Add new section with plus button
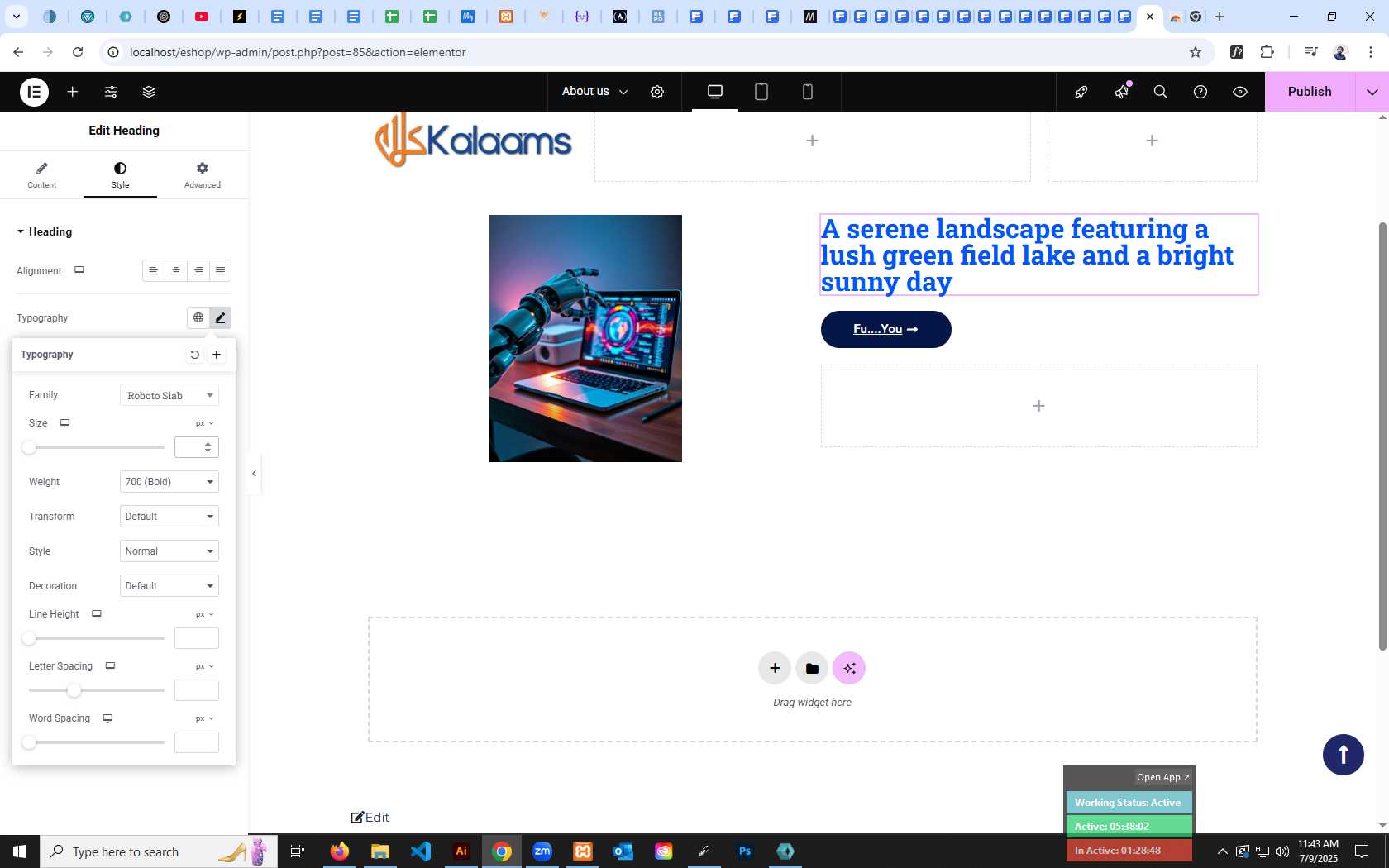 tap(775, 668)
